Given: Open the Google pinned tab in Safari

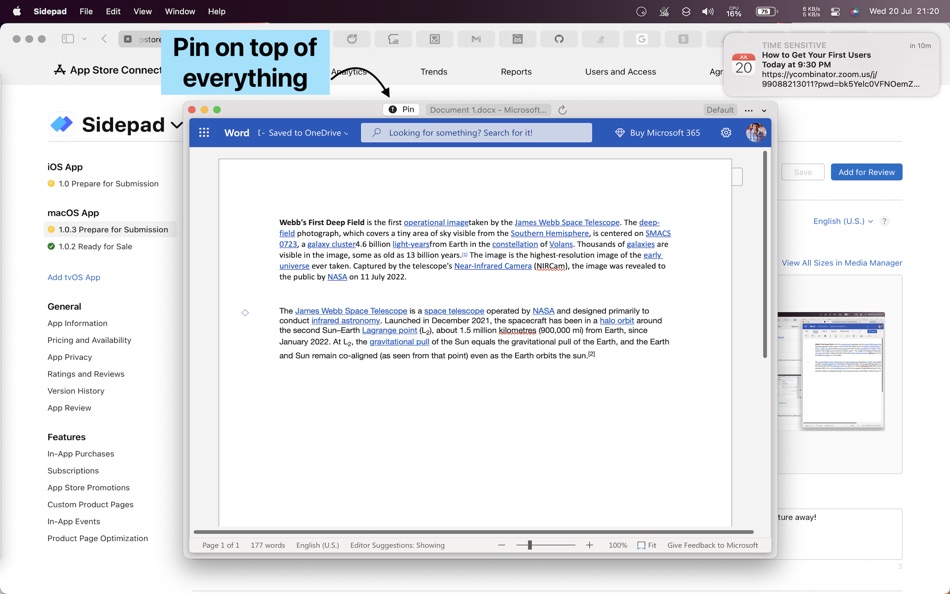Looking at the screenshot, I should (642, 39).
